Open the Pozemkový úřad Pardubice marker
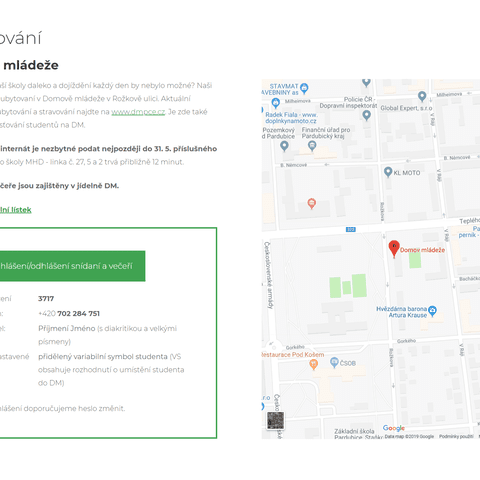The image size is (480, 480). [x=284, y=146]
